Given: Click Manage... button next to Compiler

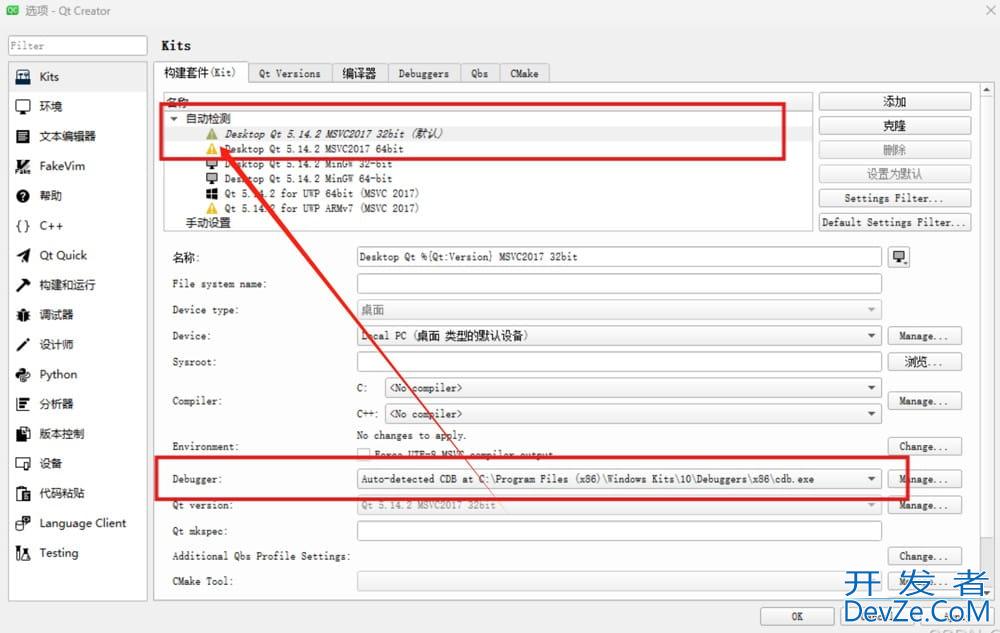Looking at the screenshot, I should point(925,401).
